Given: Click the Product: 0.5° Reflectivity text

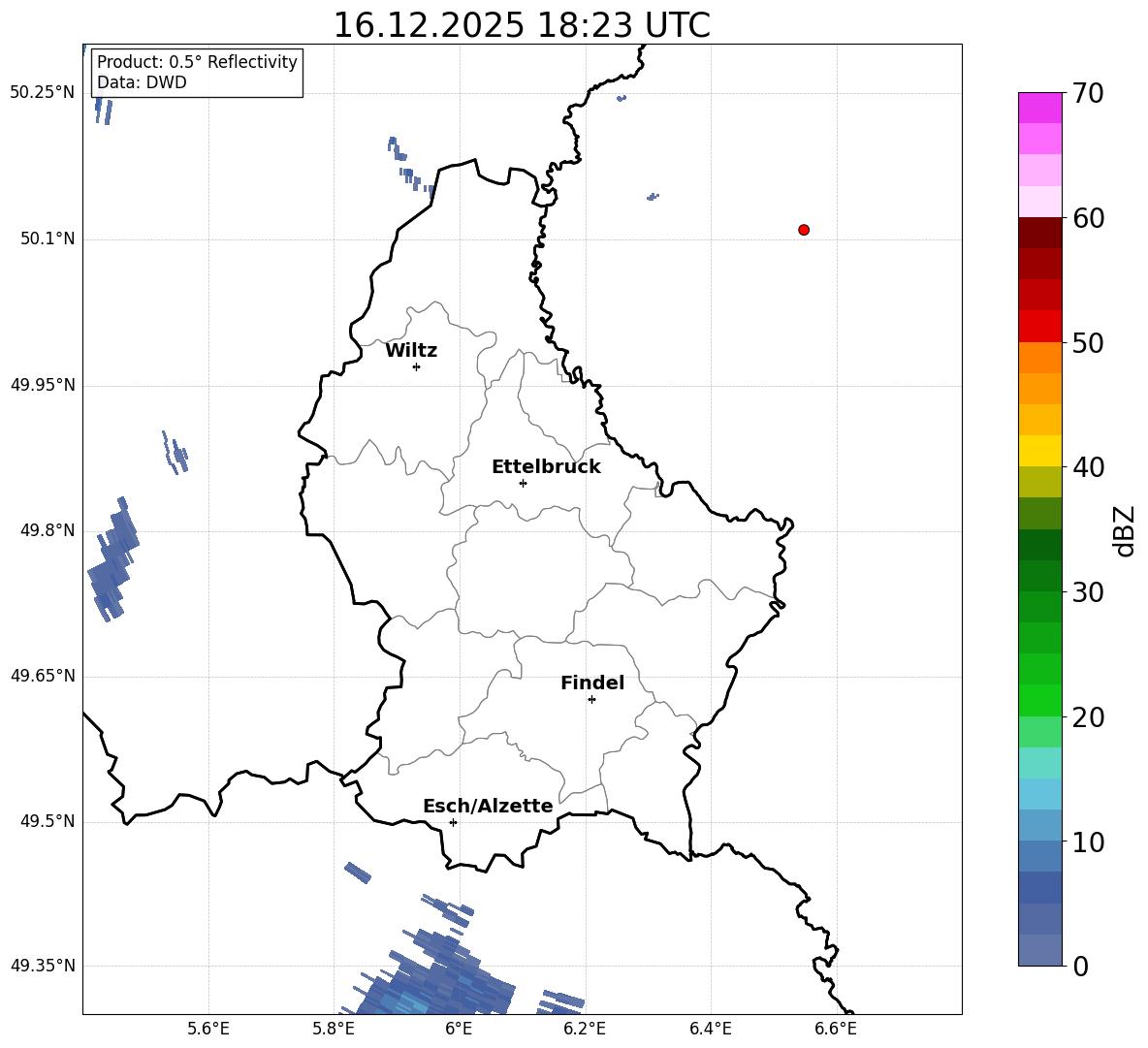Looking at the screenshot, I should tap(197, 62).
